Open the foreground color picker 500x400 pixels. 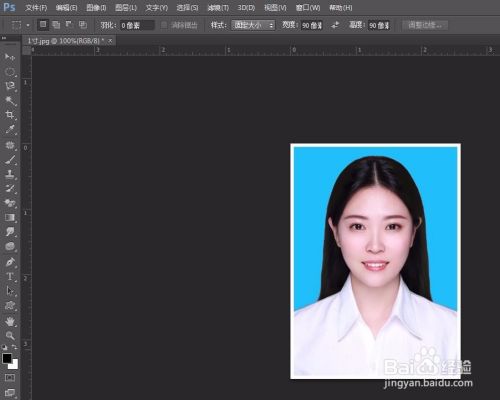click(x=7, y=358)
